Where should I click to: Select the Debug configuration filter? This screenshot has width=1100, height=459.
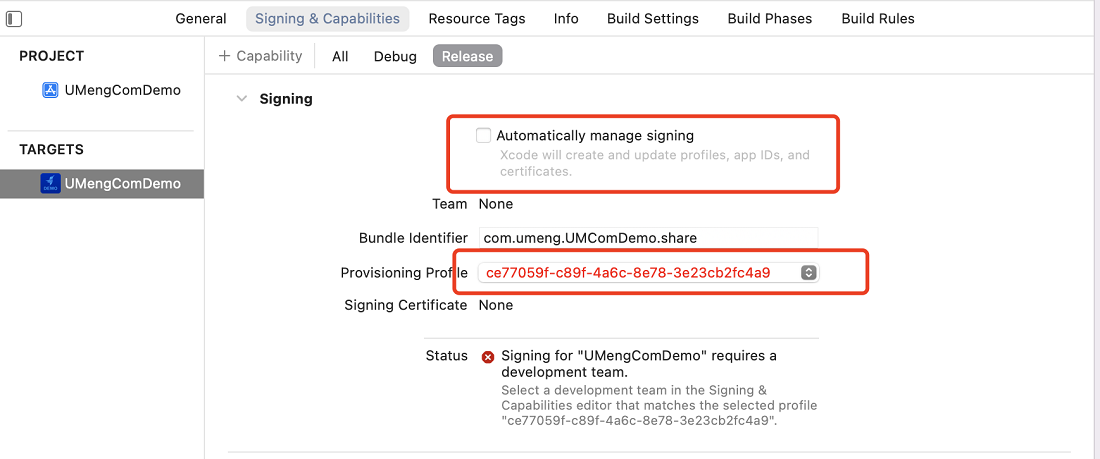(x=395, y=57)
